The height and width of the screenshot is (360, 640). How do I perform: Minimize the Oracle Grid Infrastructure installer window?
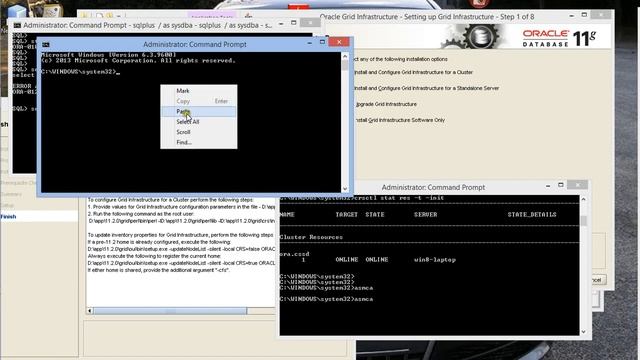tap(571, 16)
